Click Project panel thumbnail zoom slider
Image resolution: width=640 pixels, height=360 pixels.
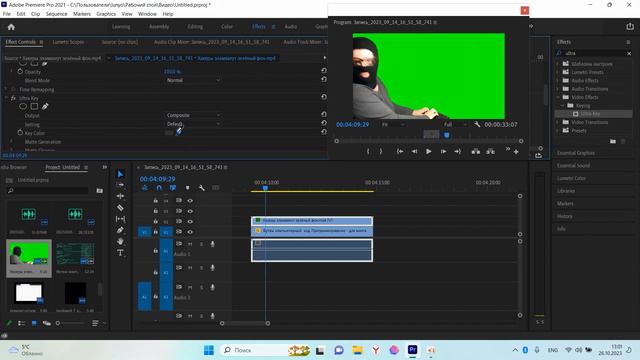pos(70,323)
